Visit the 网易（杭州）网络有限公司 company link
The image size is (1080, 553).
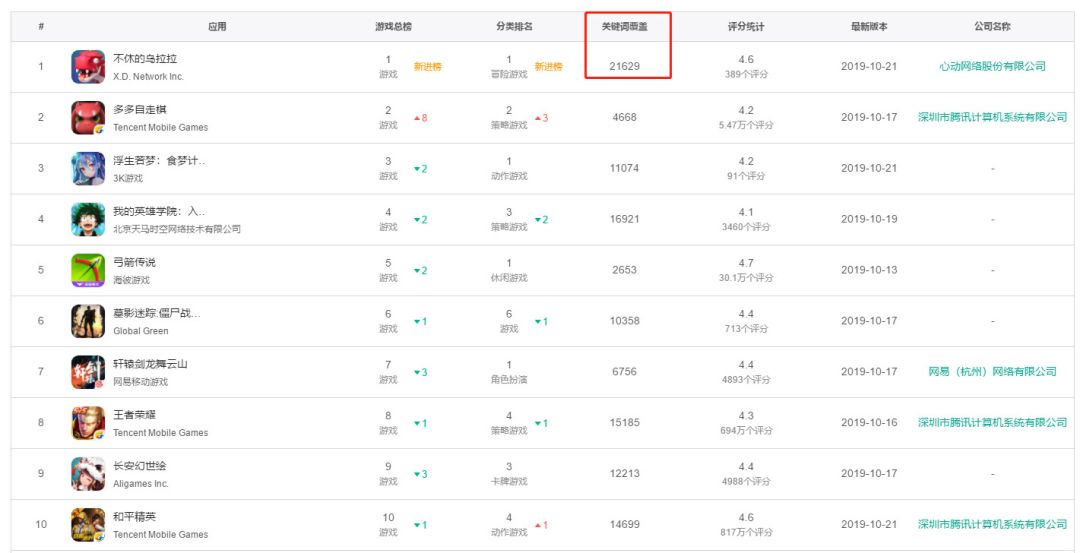point(992,372)
